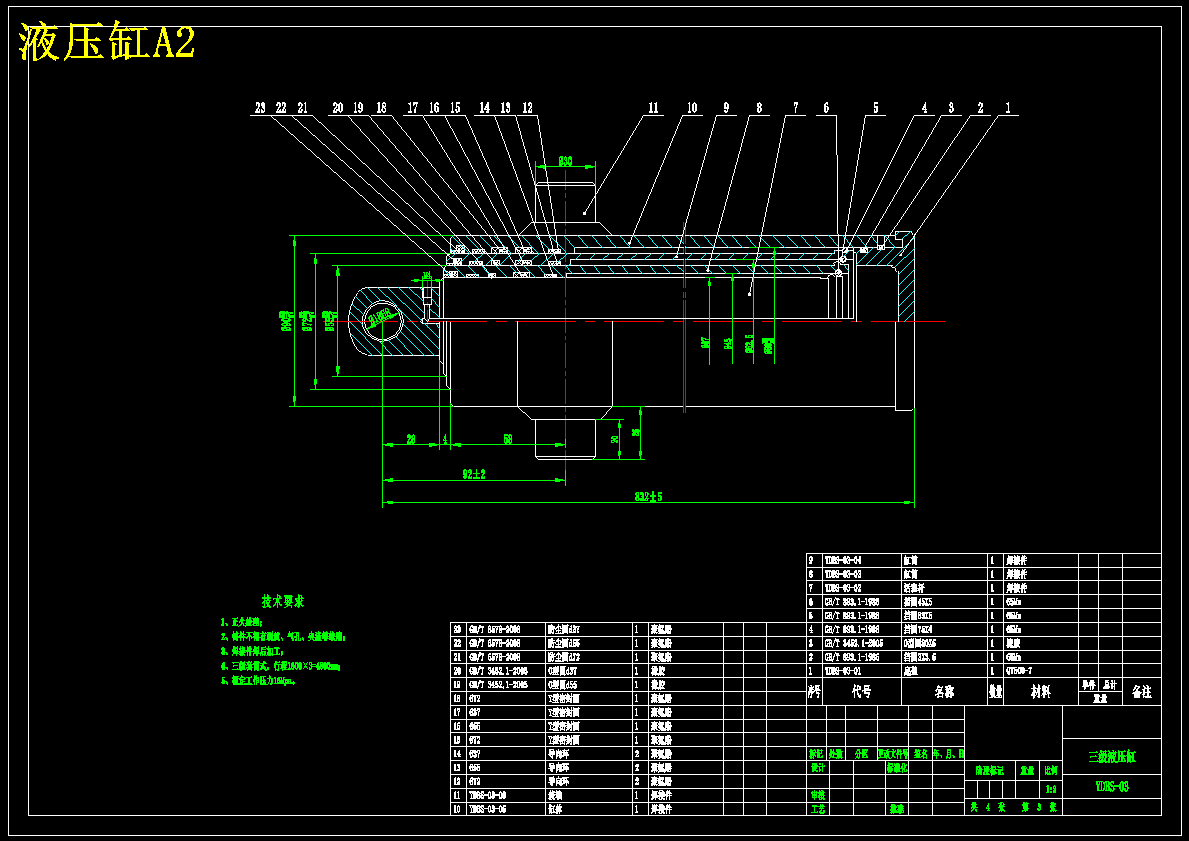Pick callout number 2 above the drawing
Viewport: 1189px width, 841px height.
tap(980, 108)
